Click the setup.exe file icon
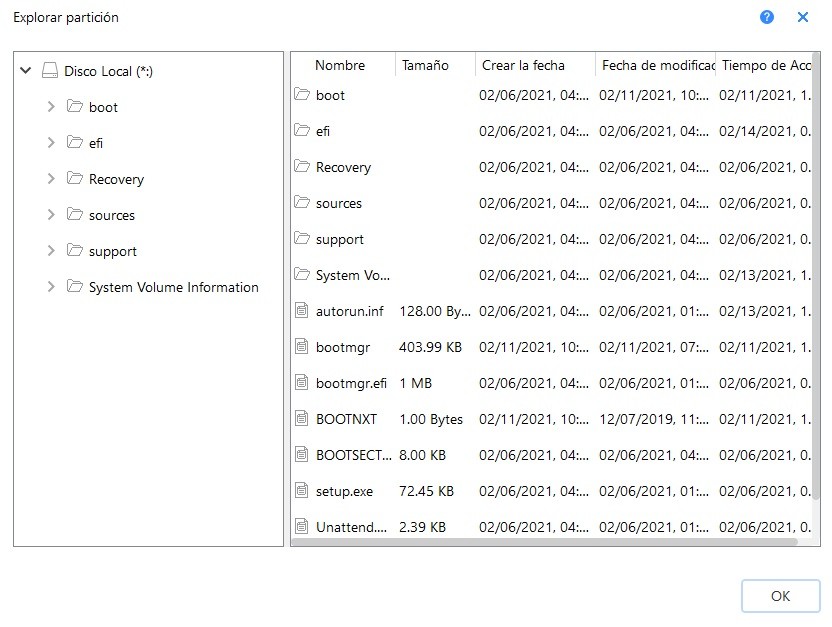The width and height of the screenshot is (832, 627). click(x=301, y=491)
